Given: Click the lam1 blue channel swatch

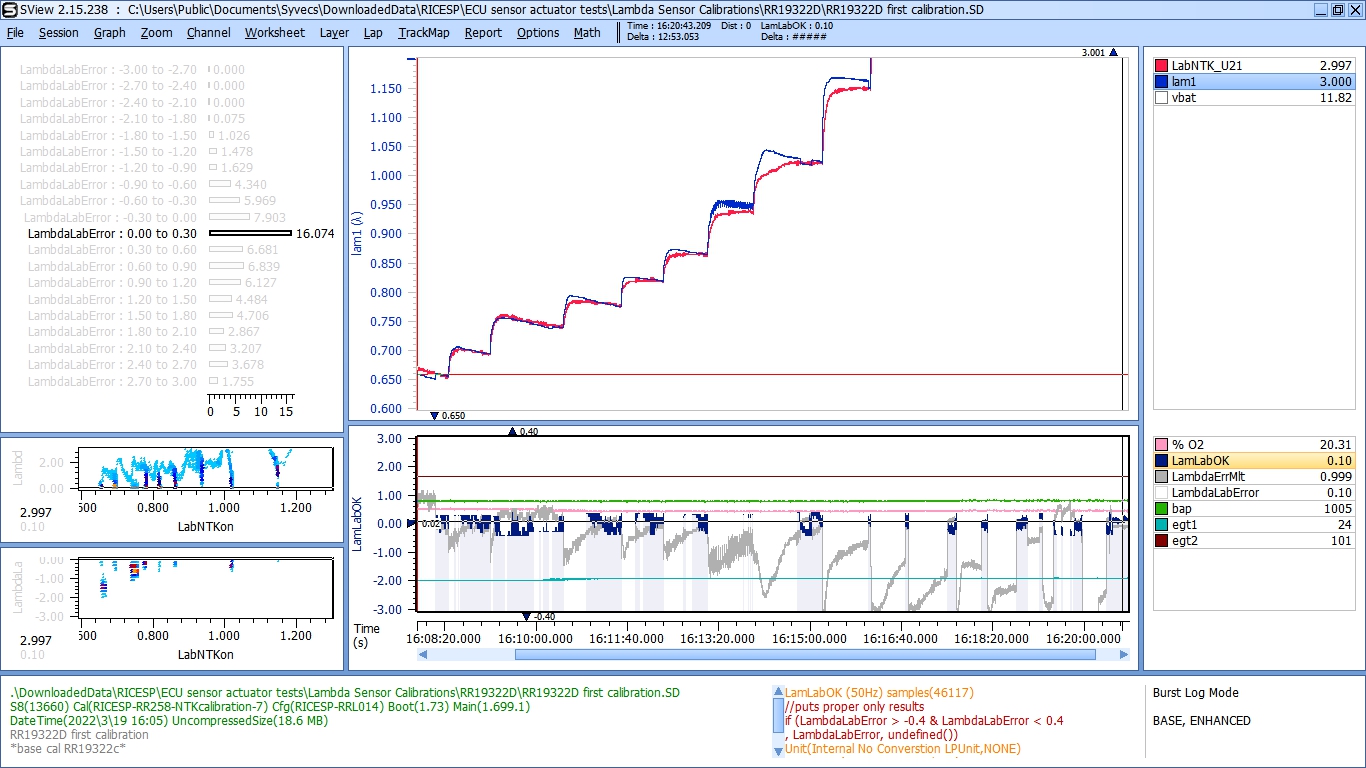Looking at the screenshot, I should (1161, 82).
